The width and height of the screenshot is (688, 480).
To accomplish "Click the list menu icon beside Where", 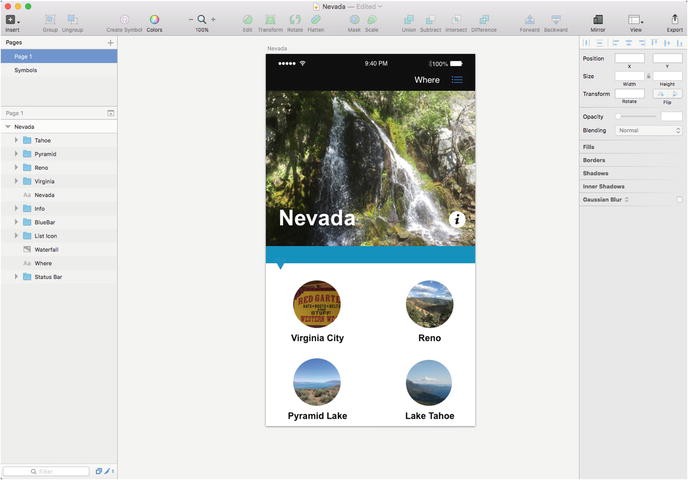I will (457, 80).
